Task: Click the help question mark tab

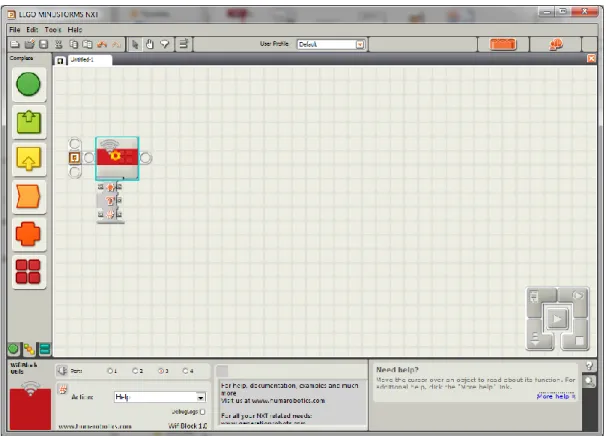Action: pos(589,366)
